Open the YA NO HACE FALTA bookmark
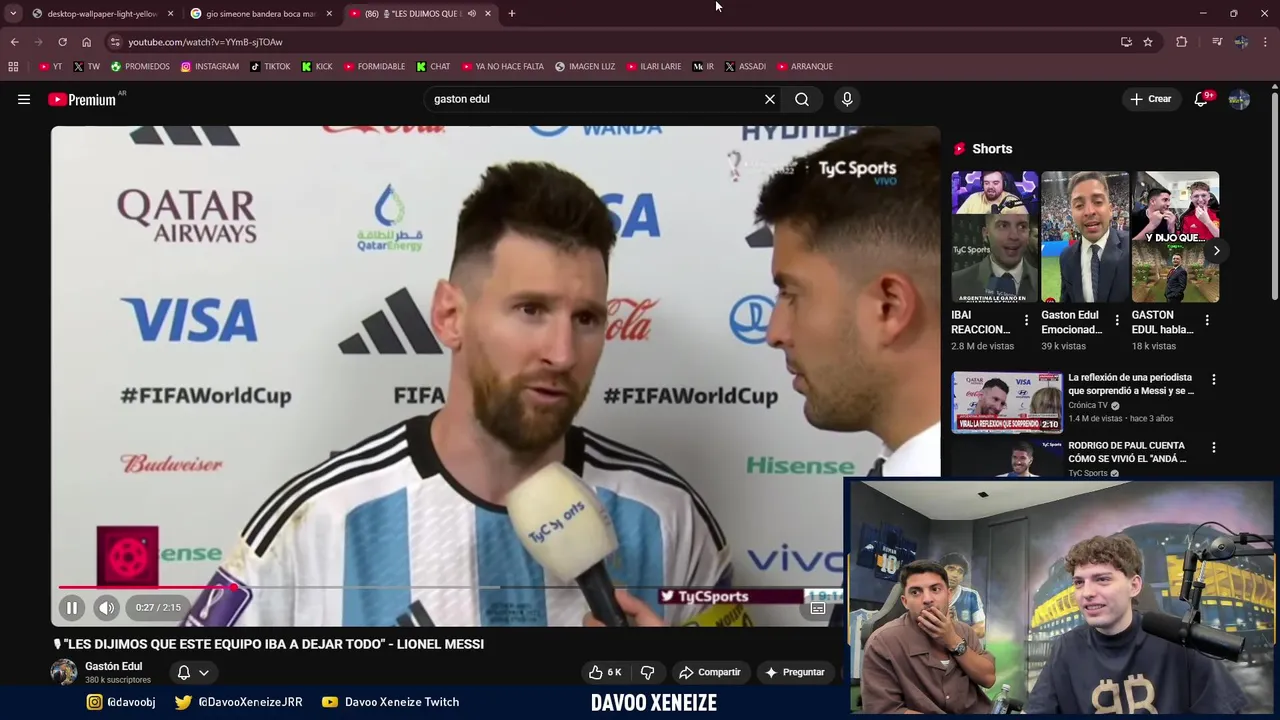The width and height of the screenshot is (1280, 720). 503,66
